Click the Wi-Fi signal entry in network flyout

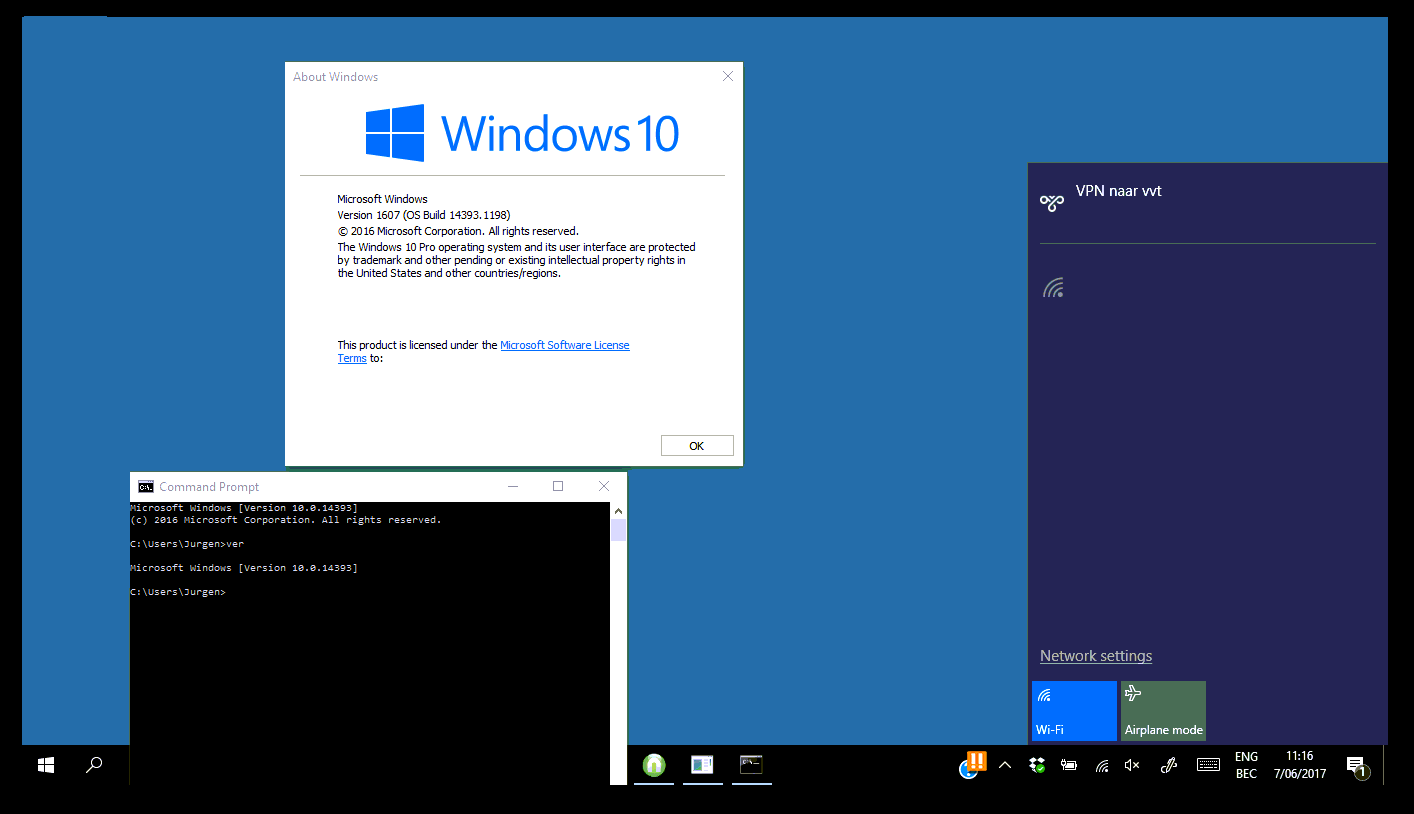pos(1053,288)
